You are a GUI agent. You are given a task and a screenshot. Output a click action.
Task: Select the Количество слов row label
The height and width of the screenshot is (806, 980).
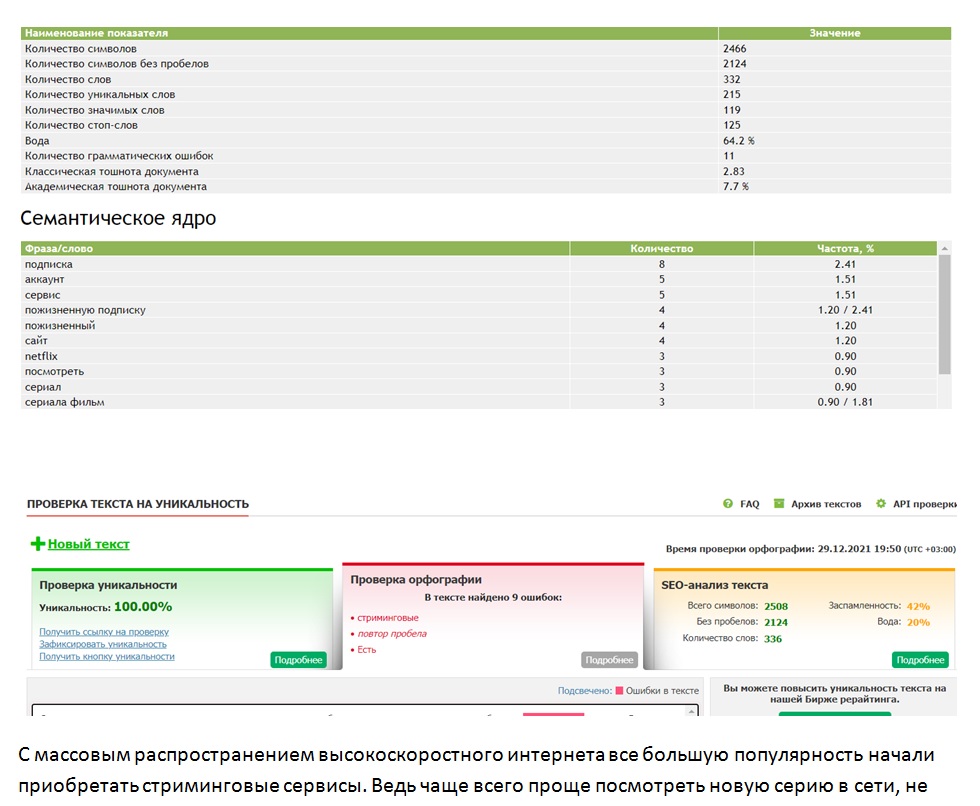pyautogui.click(x=68, y=79)
